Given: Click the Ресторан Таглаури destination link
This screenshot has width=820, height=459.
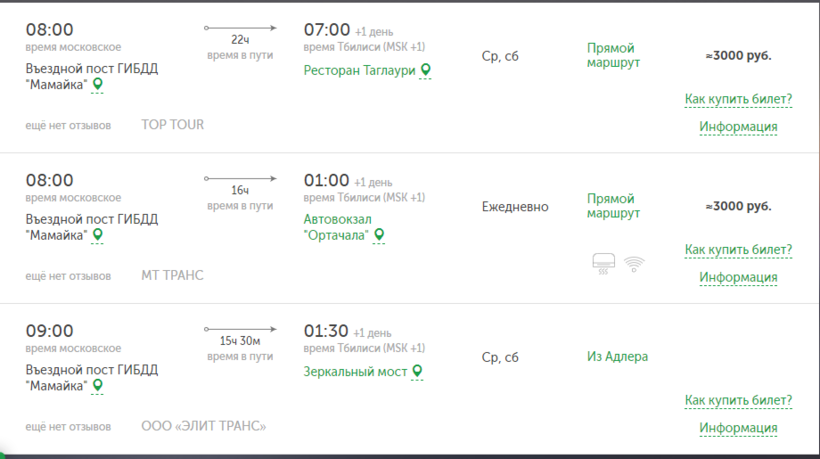Looking at the screenshot, I should (x=361, y=70).
